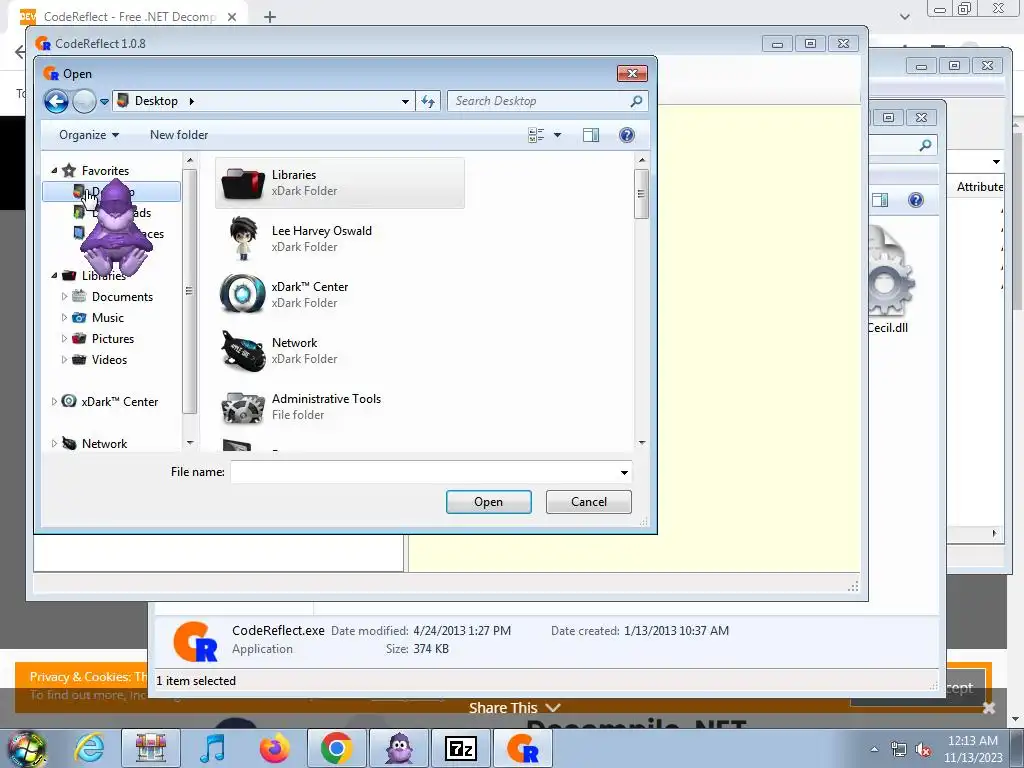Dismiss the cookie banner with X
Image resolution: width=1024 pixels, height=768 pixels.
pos(989,708)
